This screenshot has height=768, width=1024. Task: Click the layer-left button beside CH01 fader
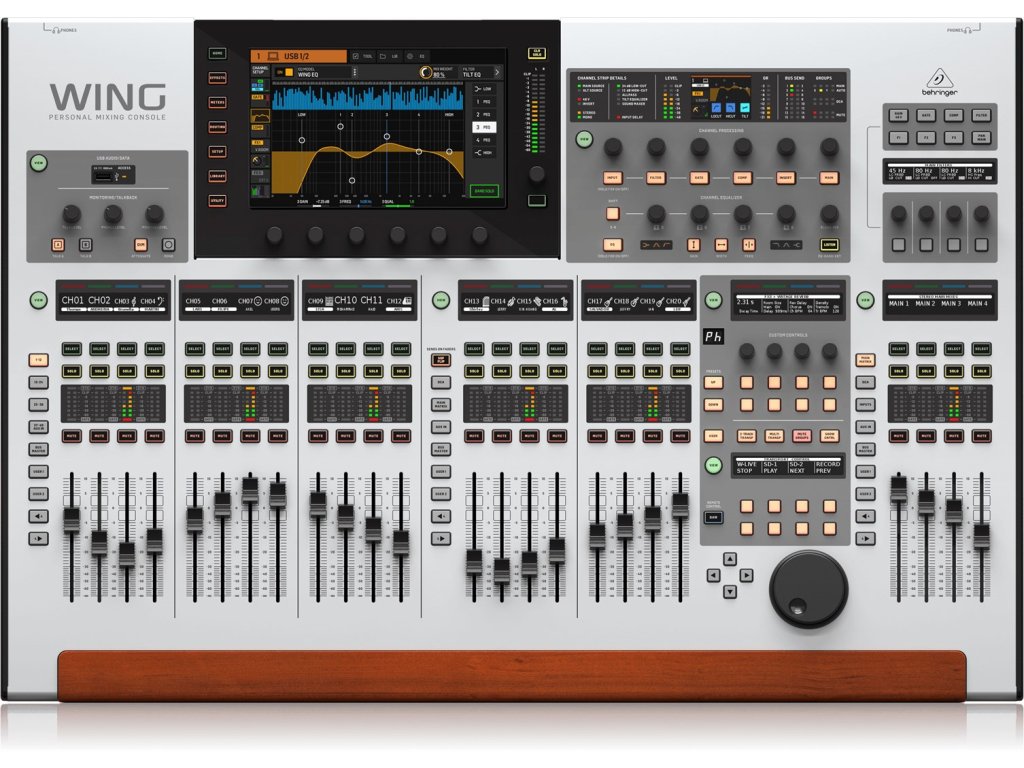pos(39,517)
